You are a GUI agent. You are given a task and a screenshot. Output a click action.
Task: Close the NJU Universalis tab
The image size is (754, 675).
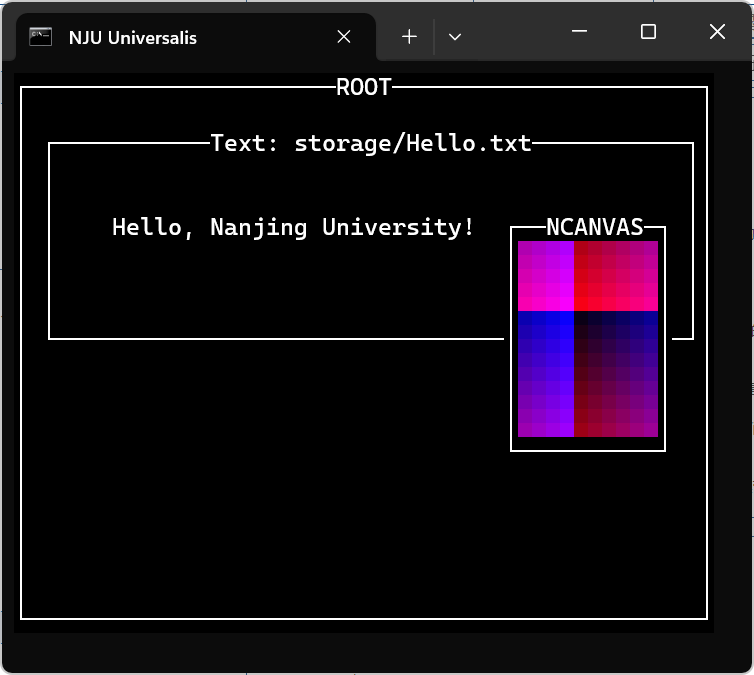coord(344,37)
